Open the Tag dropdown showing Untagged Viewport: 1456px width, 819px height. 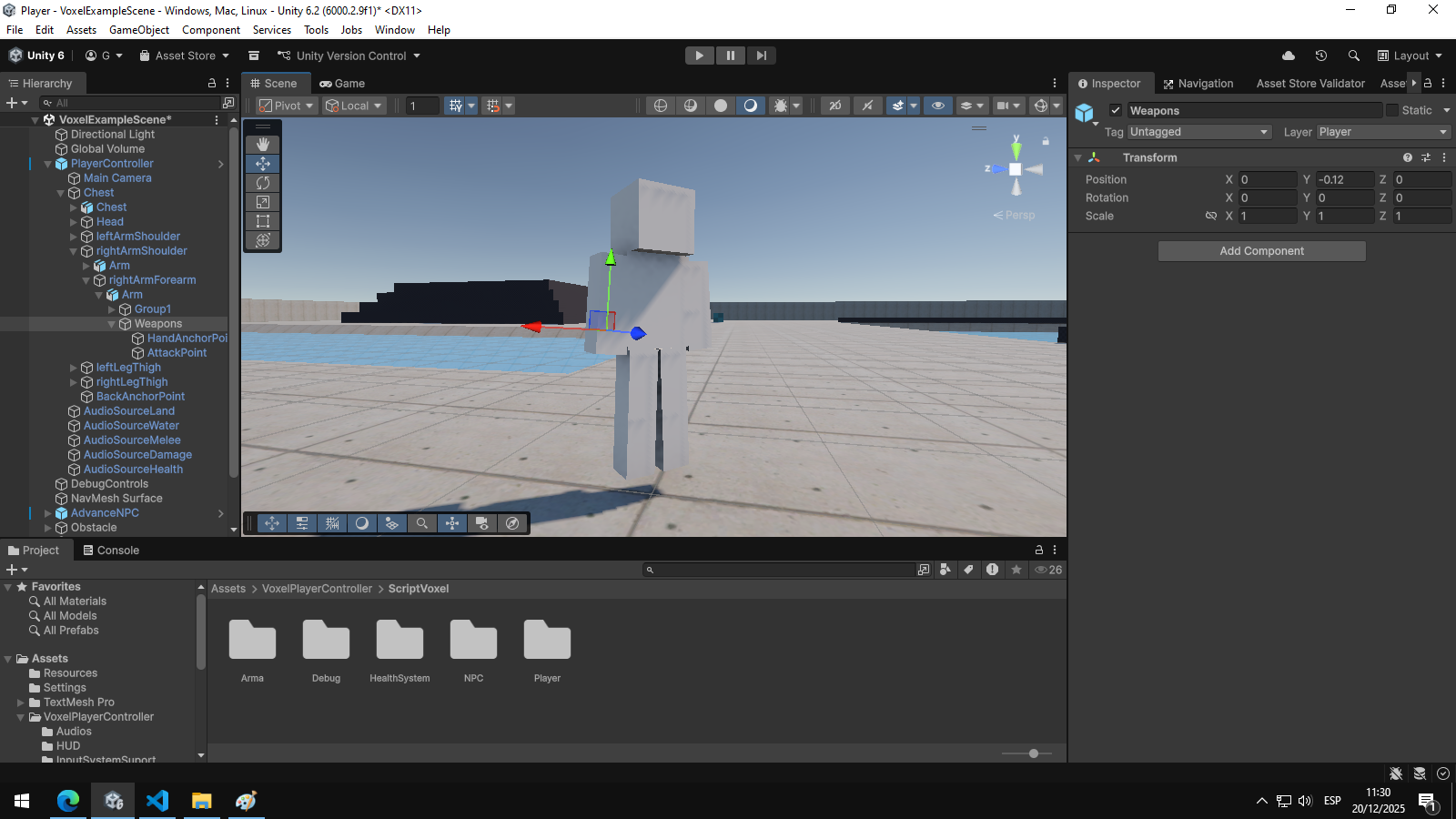pyautogui.click(x=1198, y=132)
